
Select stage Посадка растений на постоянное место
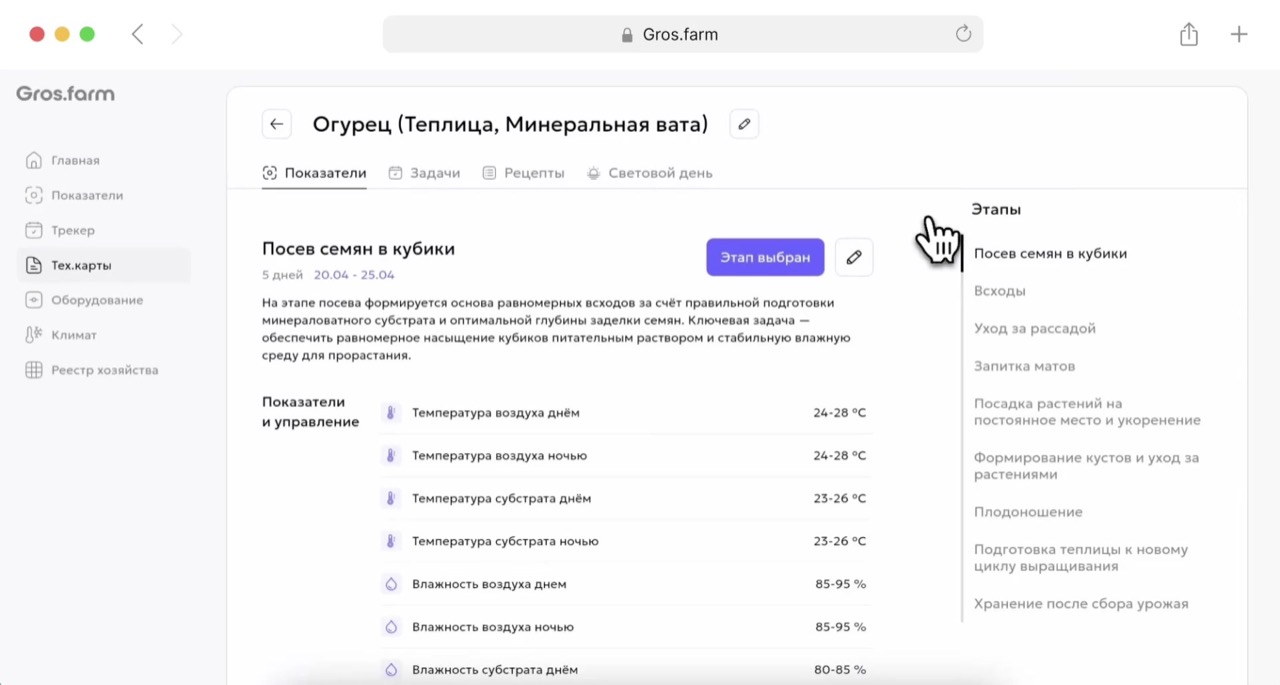pyautogui.click(x=1087, y=412)
